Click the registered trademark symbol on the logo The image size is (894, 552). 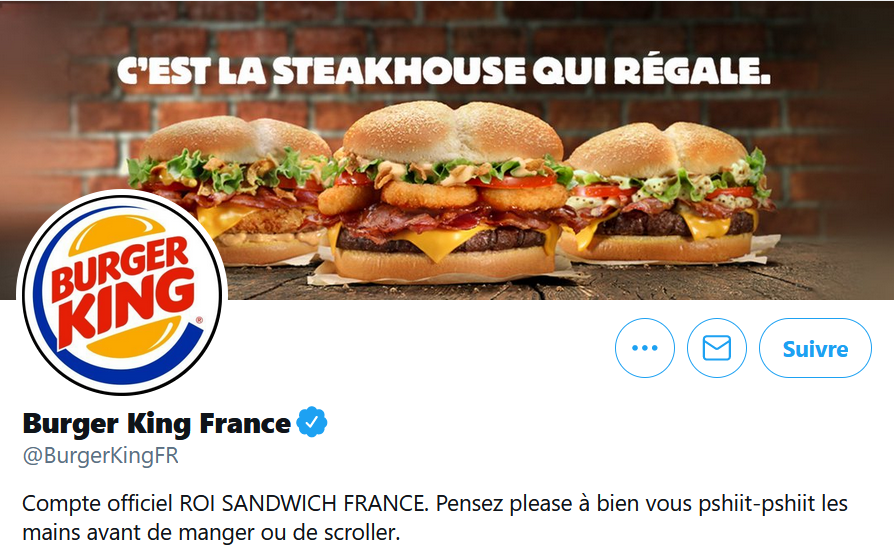[x=199, y=320]
